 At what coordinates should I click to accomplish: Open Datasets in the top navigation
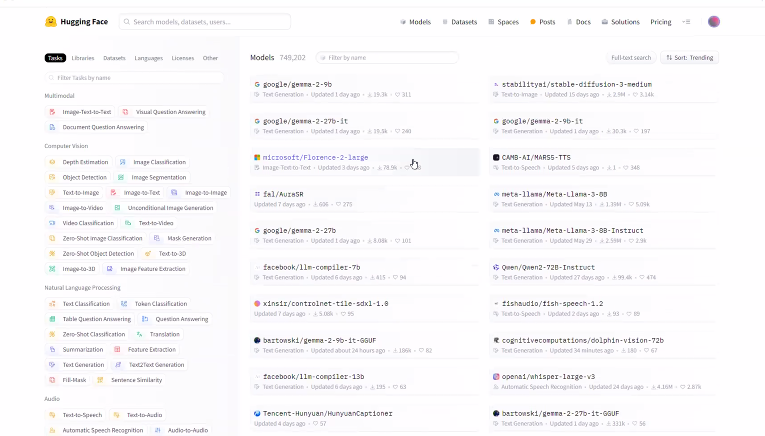(x=460, y=22)
